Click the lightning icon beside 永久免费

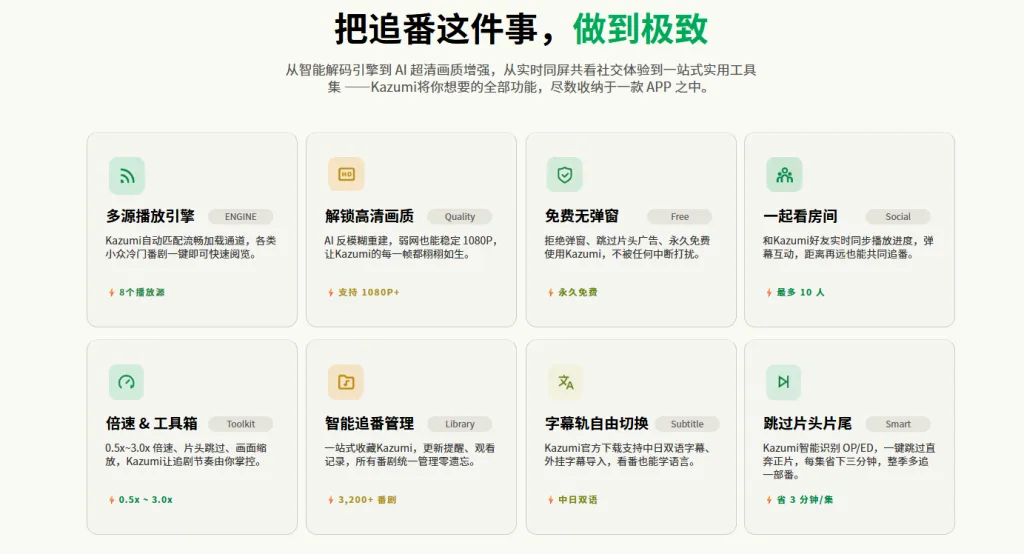(551, 293)
